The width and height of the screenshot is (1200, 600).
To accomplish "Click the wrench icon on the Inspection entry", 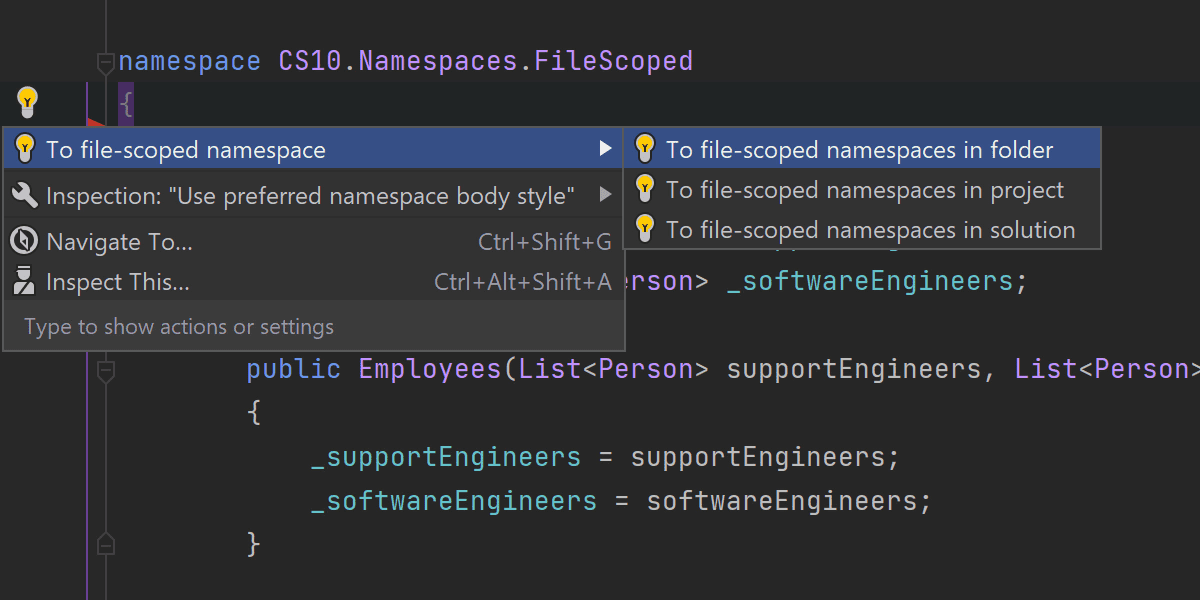I will [25, 195].
